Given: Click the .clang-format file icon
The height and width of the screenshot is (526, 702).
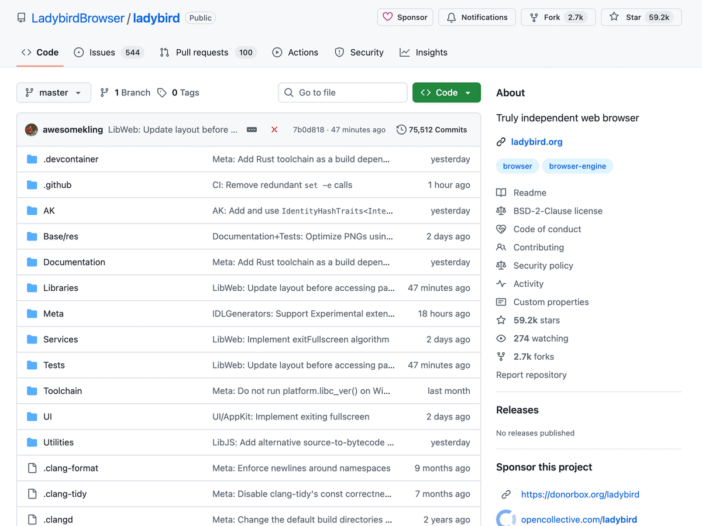Looking at the screenshot, I should click(32, 468).
